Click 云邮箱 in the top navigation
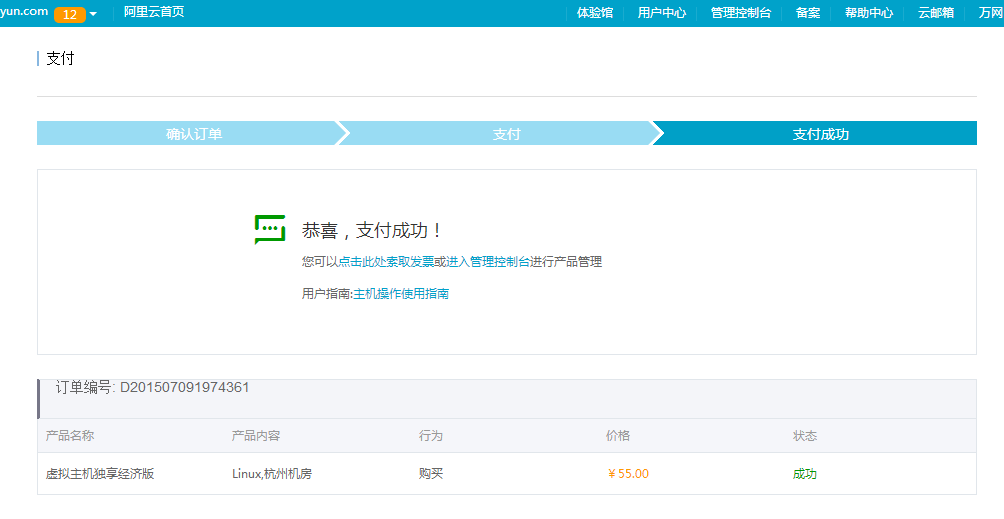Image resolution: width=1004 pixels, height=519 pixels. 936,13
